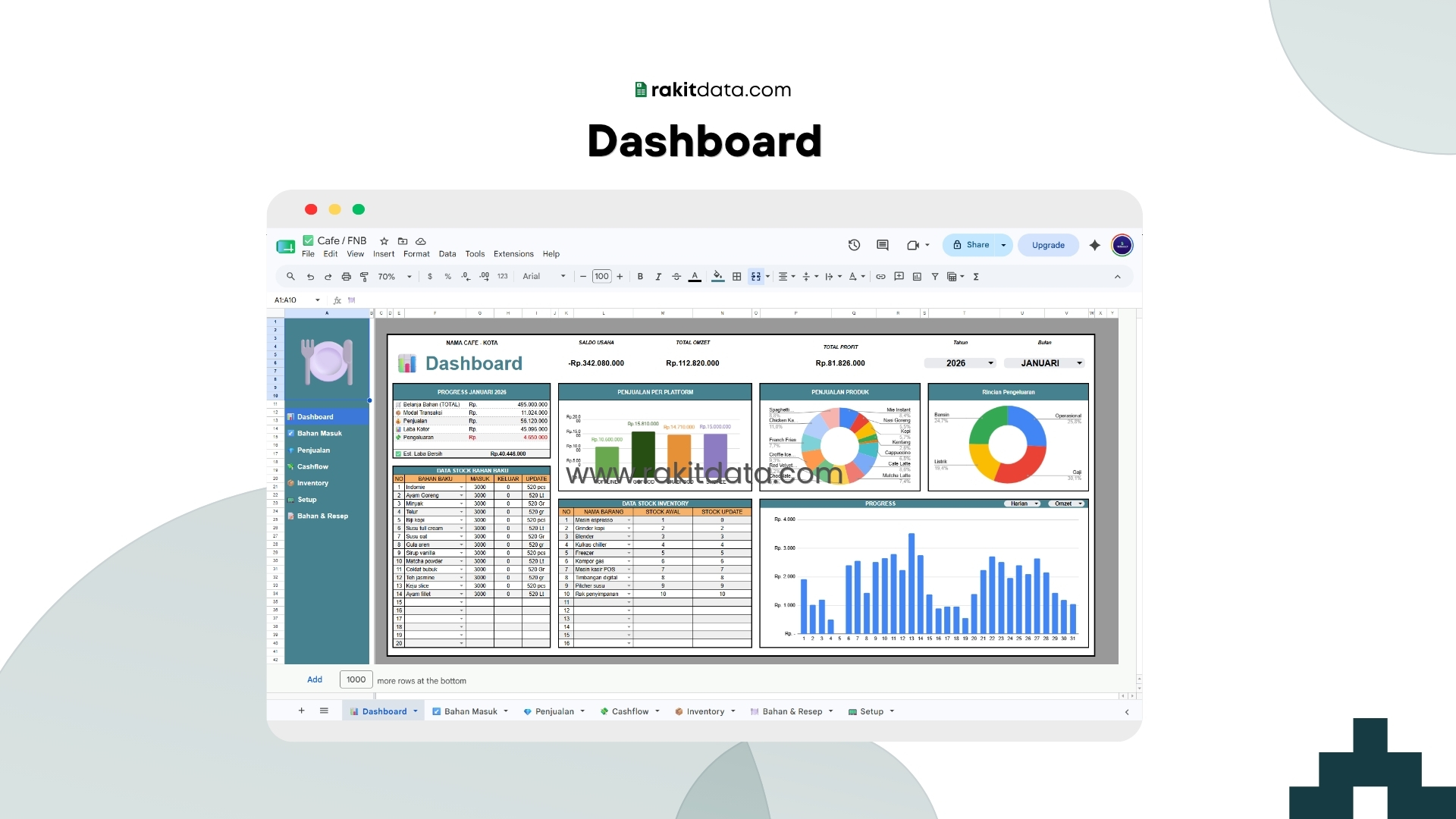The width and height of the screenshot is (1456, 819).
Task: Click the print icon
Action: [346, 277]
